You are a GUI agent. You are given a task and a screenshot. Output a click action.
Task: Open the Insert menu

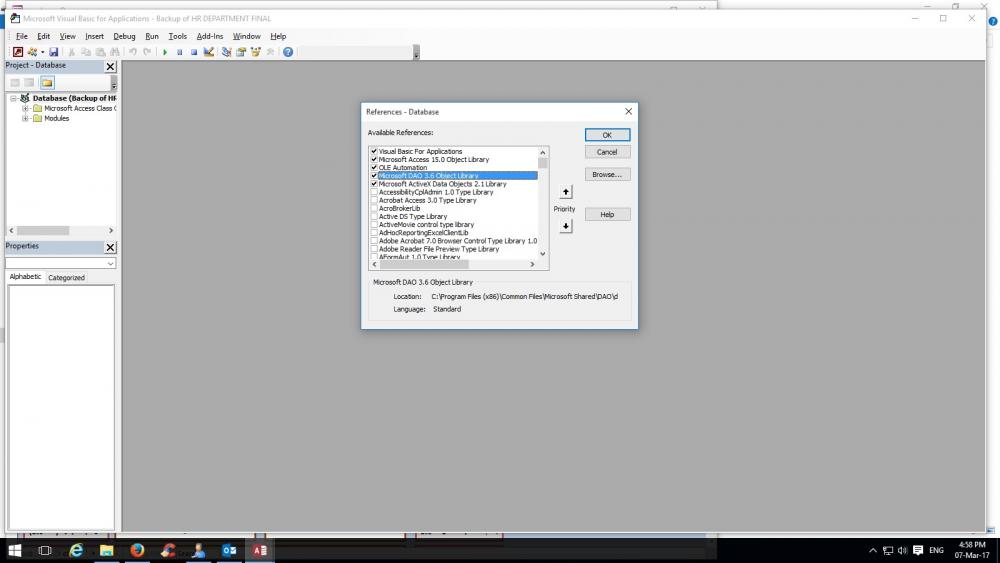pyautogui.click(x=94, y=36)
